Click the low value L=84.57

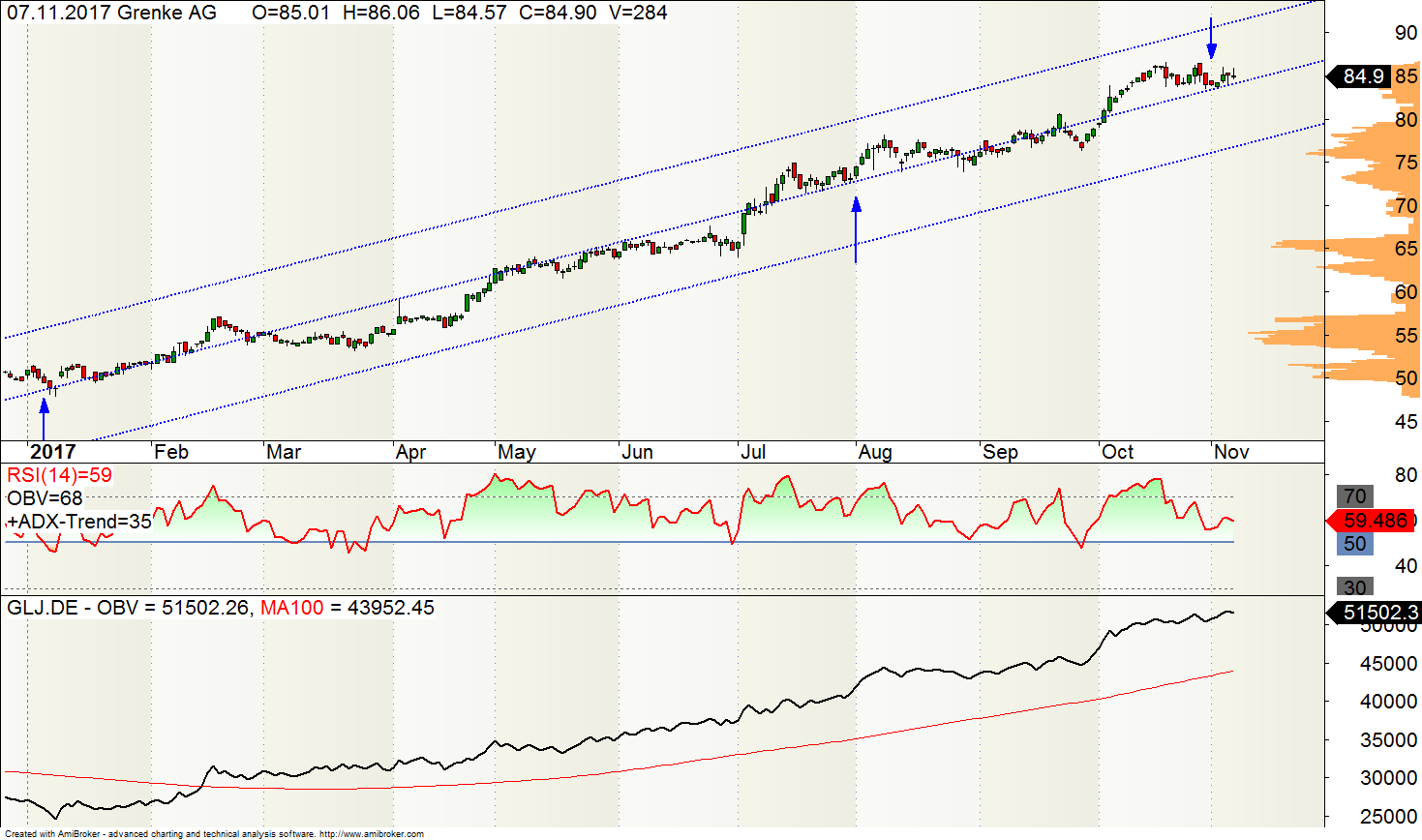tap(469, 13)
